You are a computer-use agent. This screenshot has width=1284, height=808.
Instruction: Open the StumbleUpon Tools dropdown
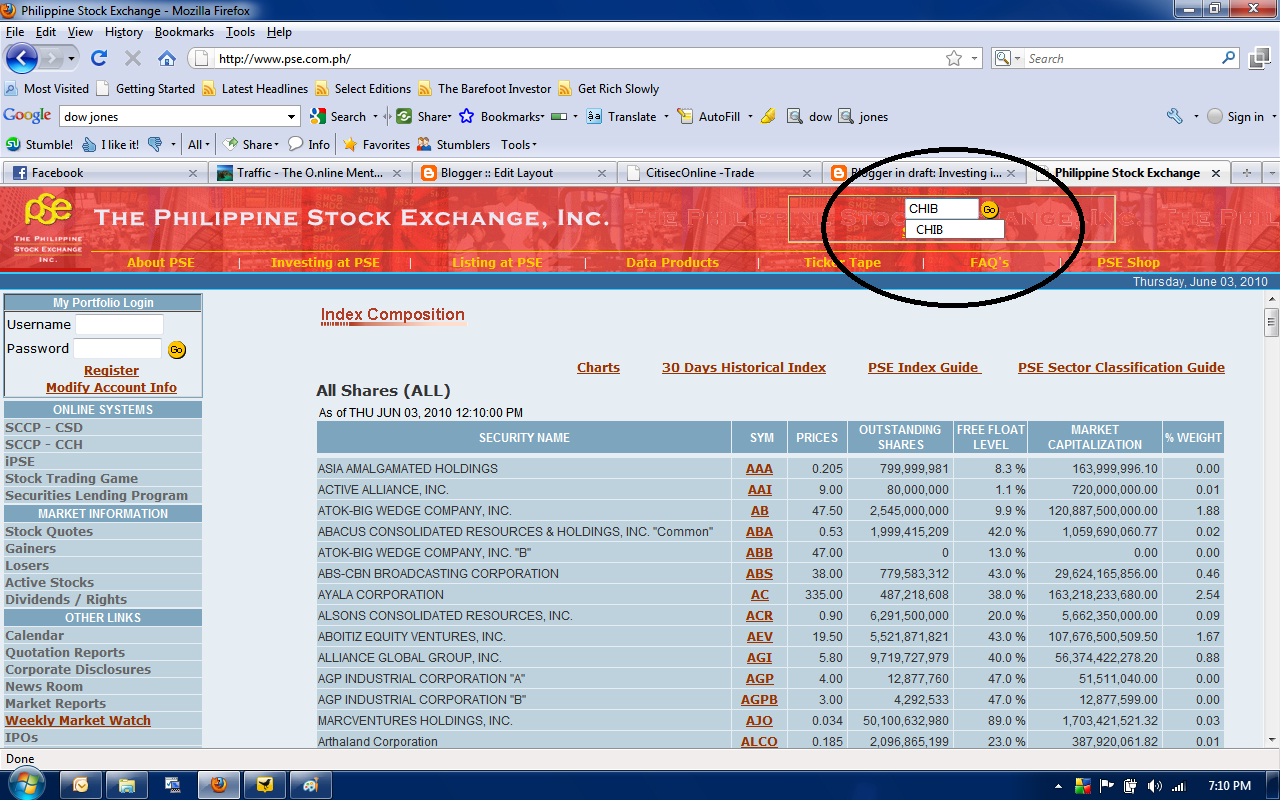519,144
